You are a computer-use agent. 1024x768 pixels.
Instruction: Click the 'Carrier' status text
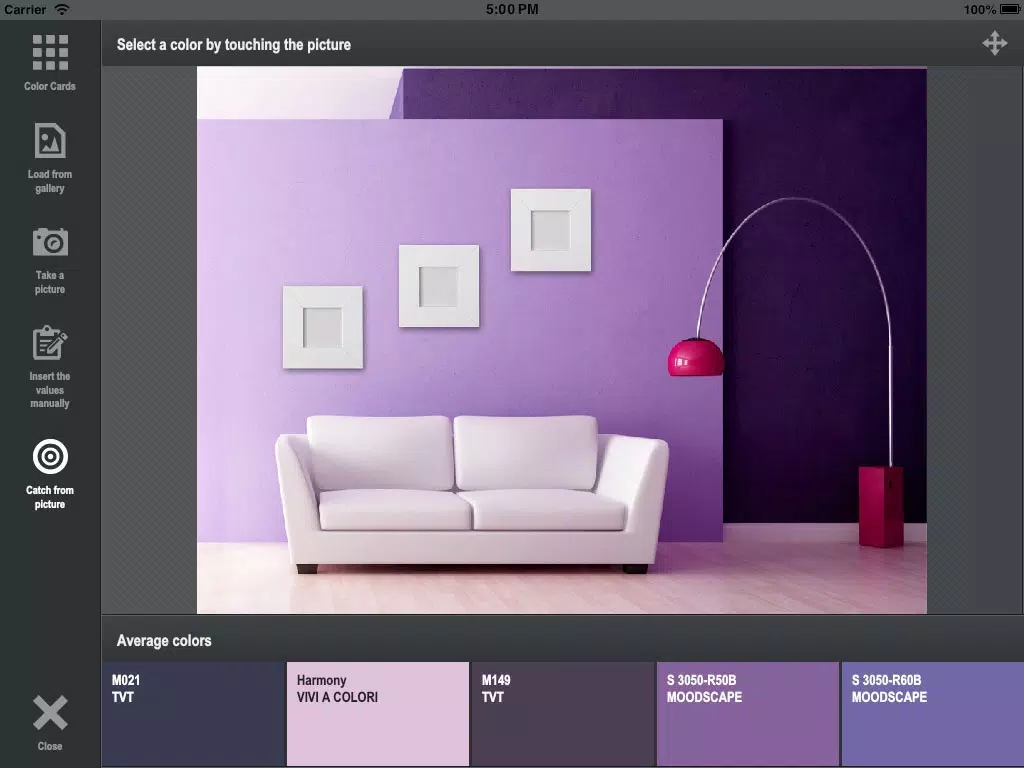coord(25,9)
